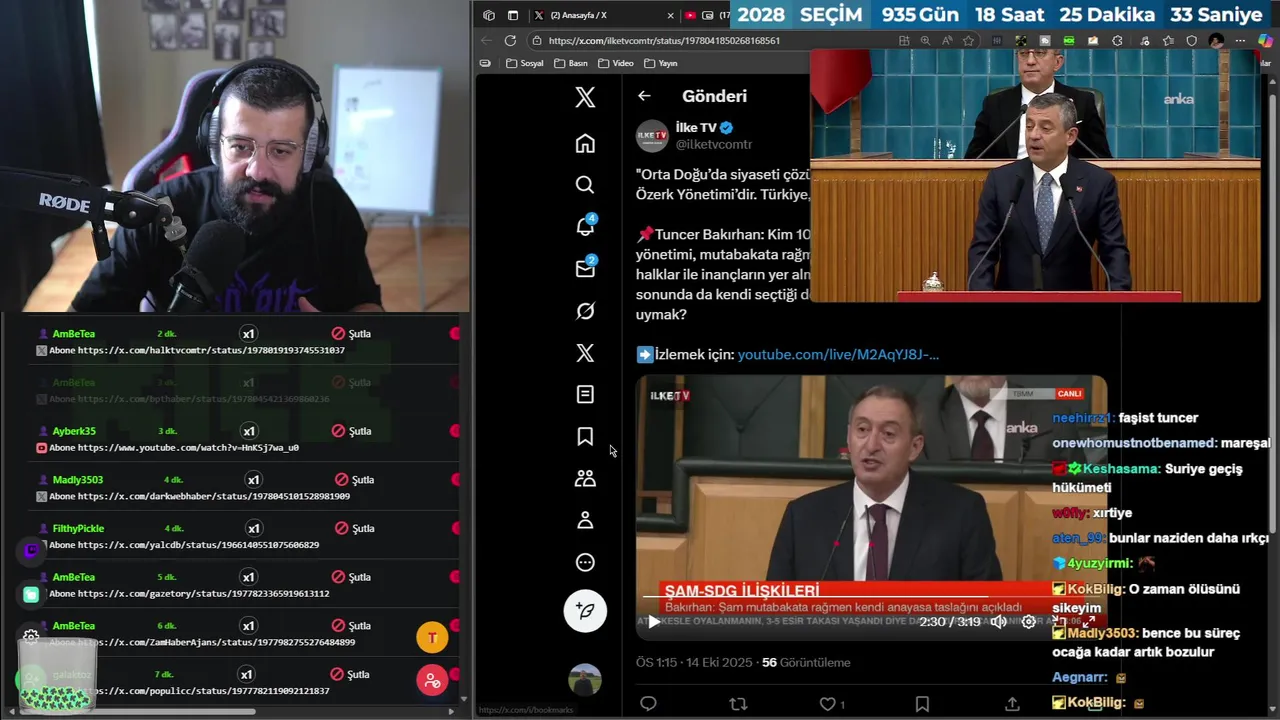Open the X search (magnifier) icon

(x=585, y=185)
